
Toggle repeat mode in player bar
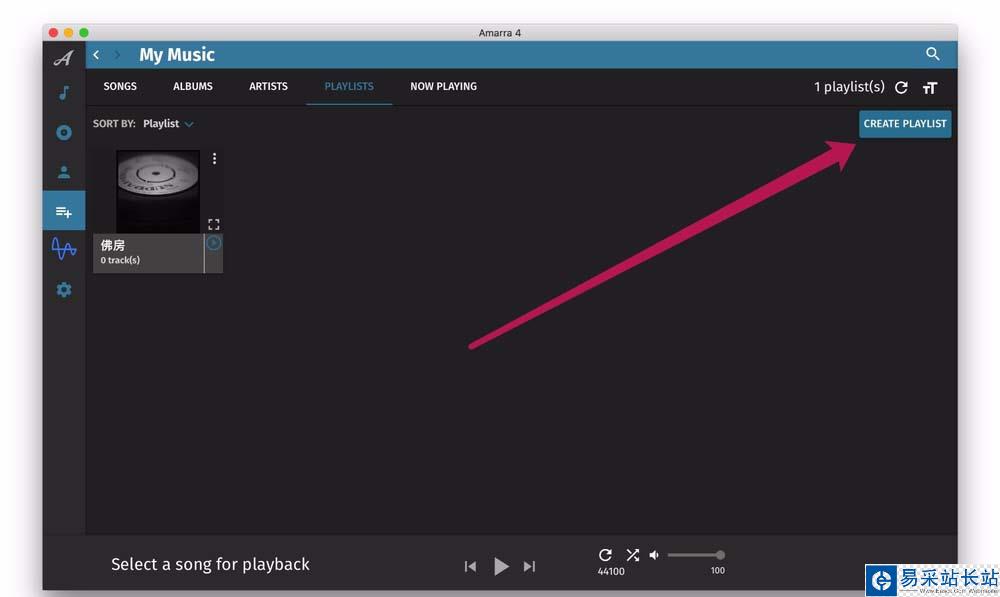tap(605, 555)
